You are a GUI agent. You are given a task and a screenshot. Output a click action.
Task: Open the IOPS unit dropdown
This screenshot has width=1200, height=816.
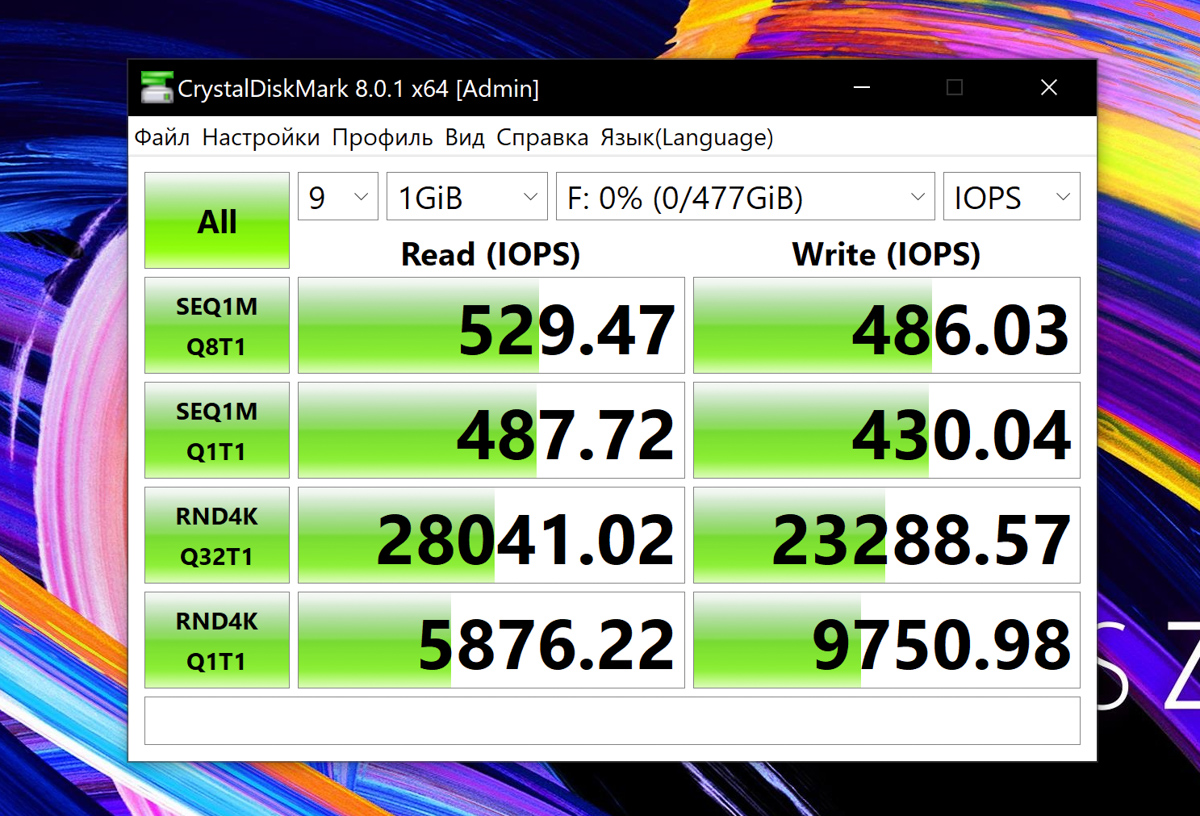click(x=1012, y=197)
